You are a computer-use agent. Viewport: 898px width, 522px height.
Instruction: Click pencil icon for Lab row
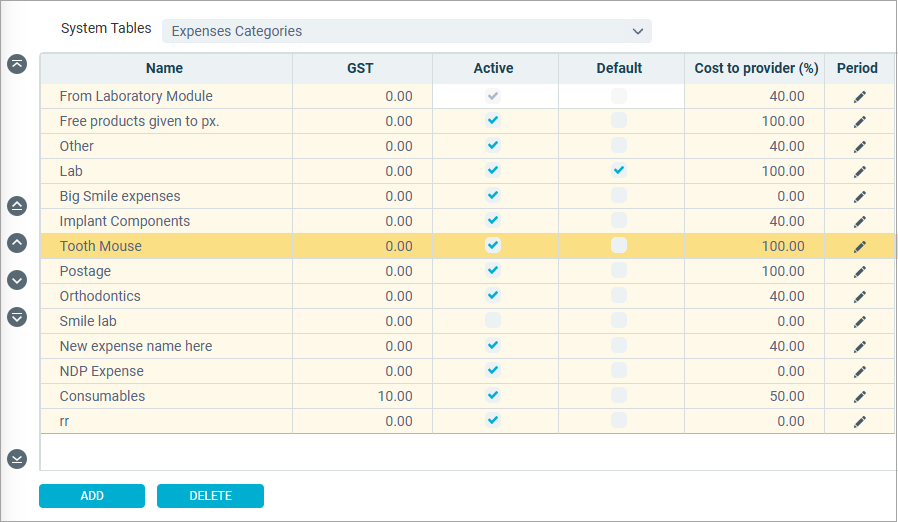[x=860, y=171]
